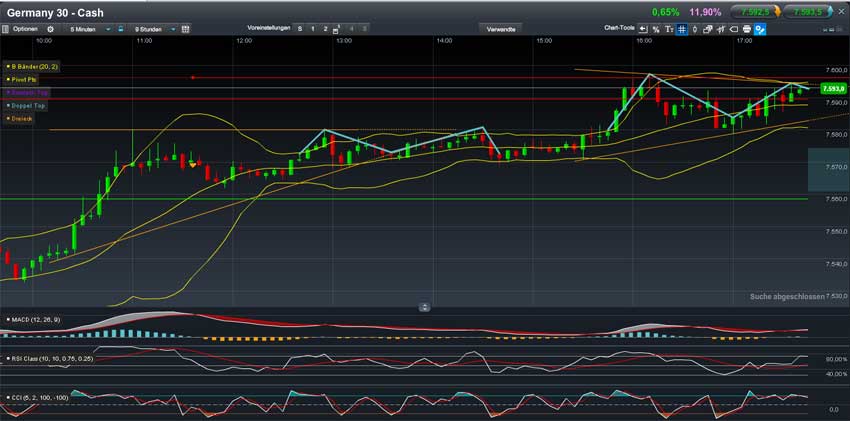Click the 0,65% change value
The height and width of the screenshot is (421, 850).
click(x=666, y=12)
